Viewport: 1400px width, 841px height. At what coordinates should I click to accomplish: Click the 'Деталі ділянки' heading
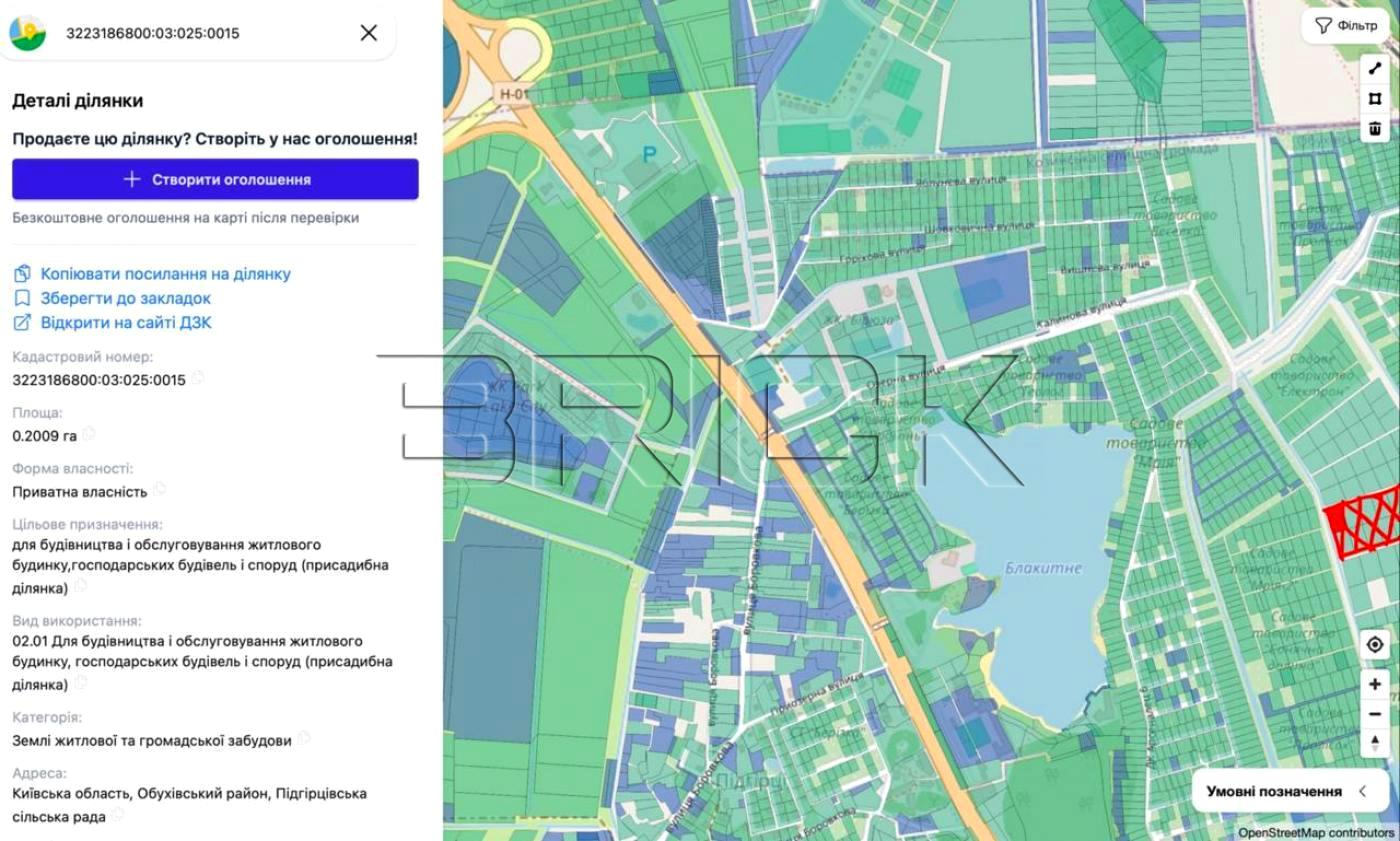[x=77, y=101]
